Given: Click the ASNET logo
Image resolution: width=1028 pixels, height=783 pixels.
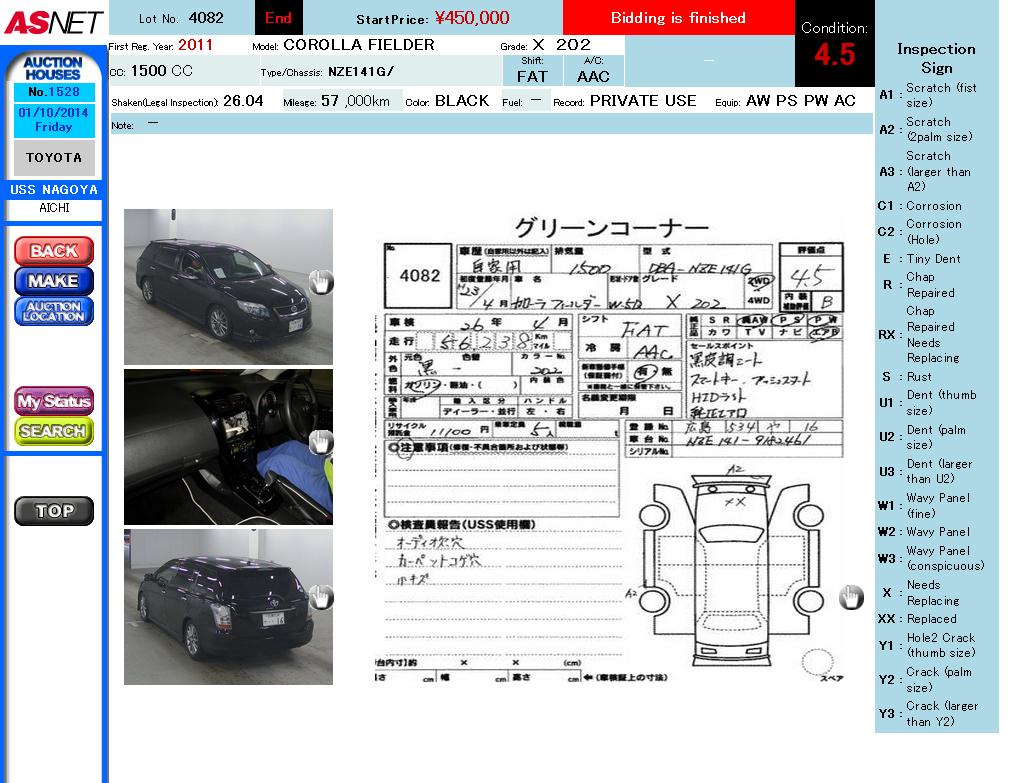Looking at the screenshot, I should [x=52, y=22].
